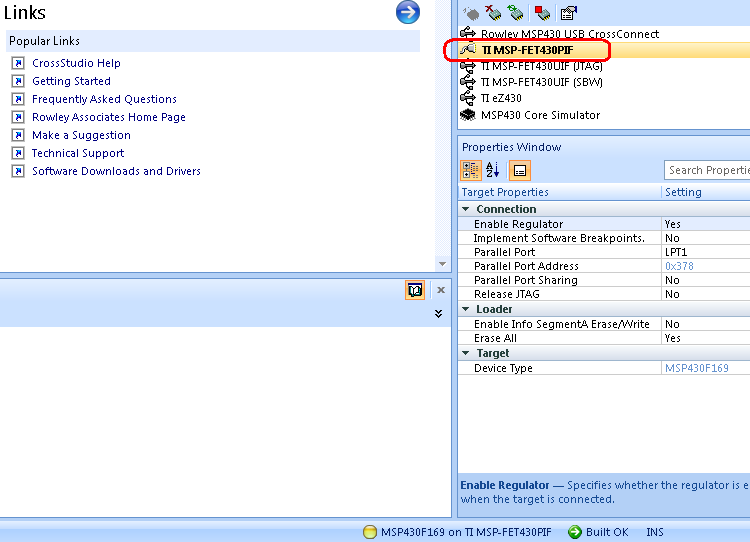
Task: Open the CrossStudio Help link
Action: (76, 63)
